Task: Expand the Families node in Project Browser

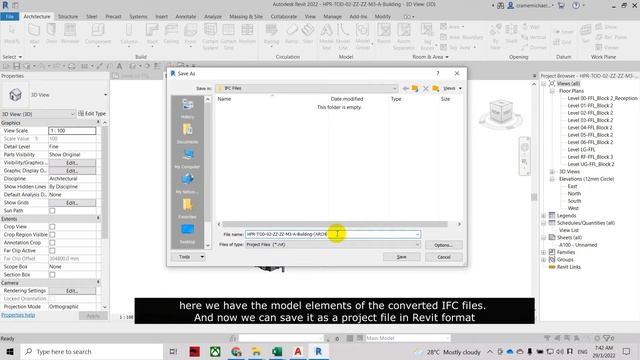Action: pos(544,252)
